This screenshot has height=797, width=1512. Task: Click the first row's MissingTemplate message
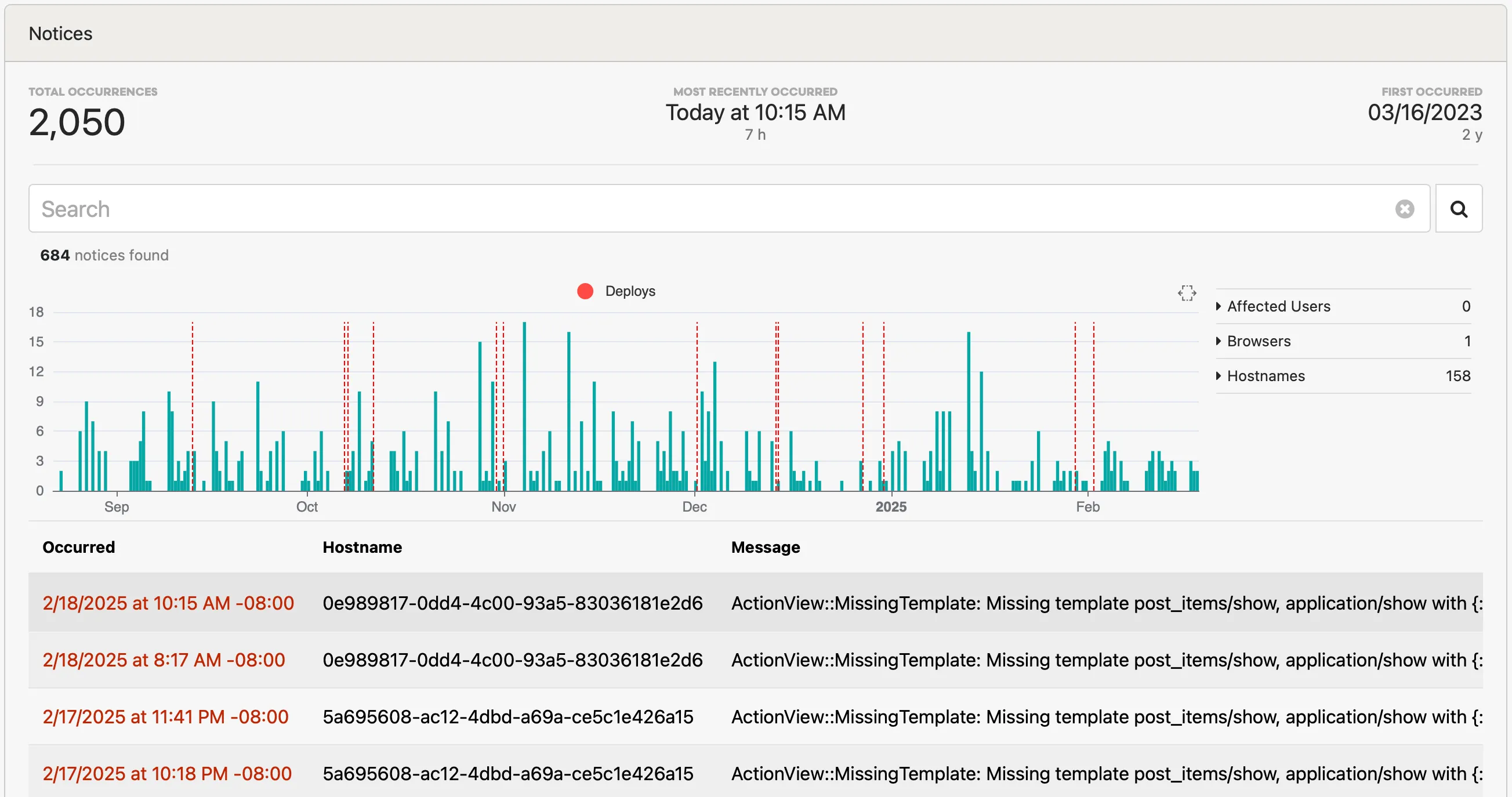[x=1106, y=603]
